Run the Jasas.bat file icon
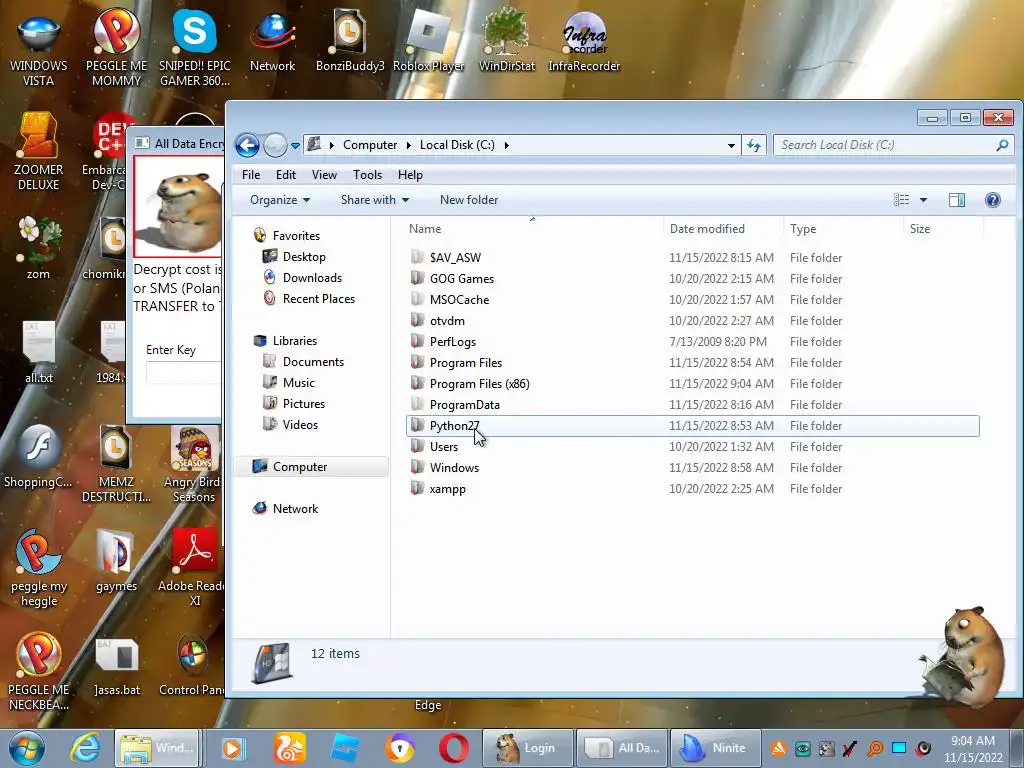The height and width of the screenshot is (768, 1024). (x=117, y=666)
